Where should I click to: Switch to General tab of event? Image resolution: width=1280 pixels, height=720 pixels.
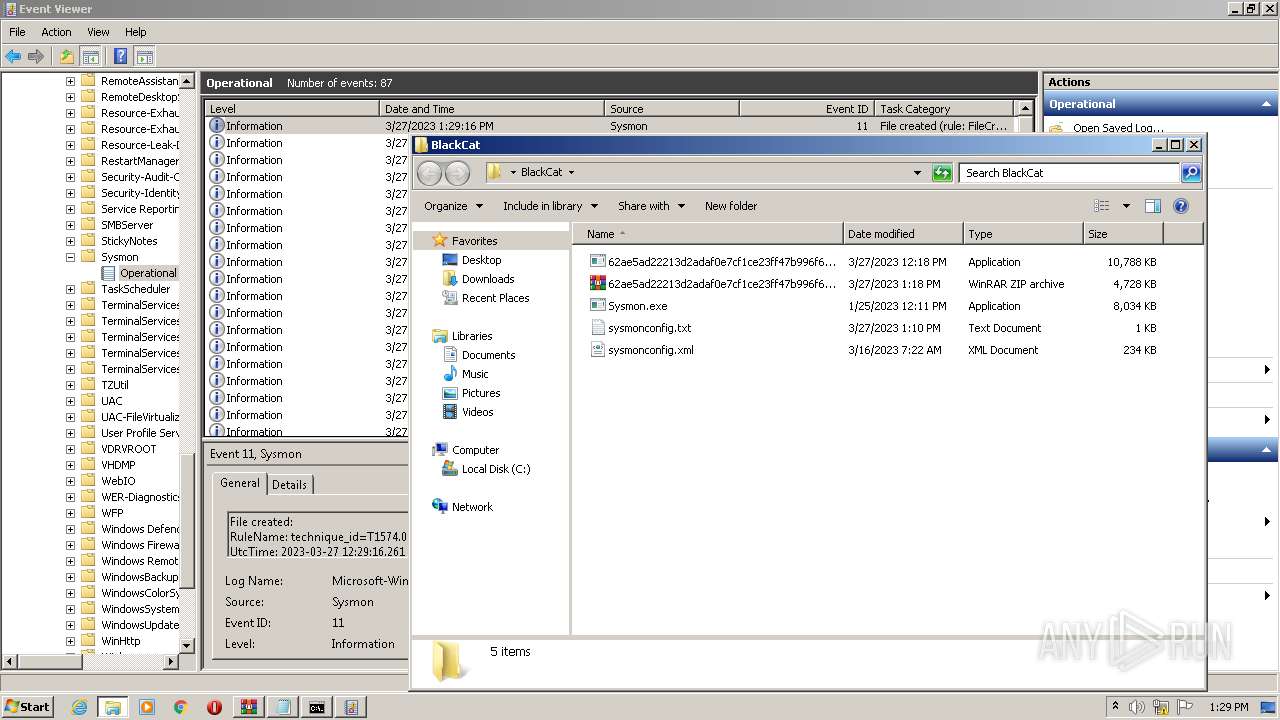point(240,483)
